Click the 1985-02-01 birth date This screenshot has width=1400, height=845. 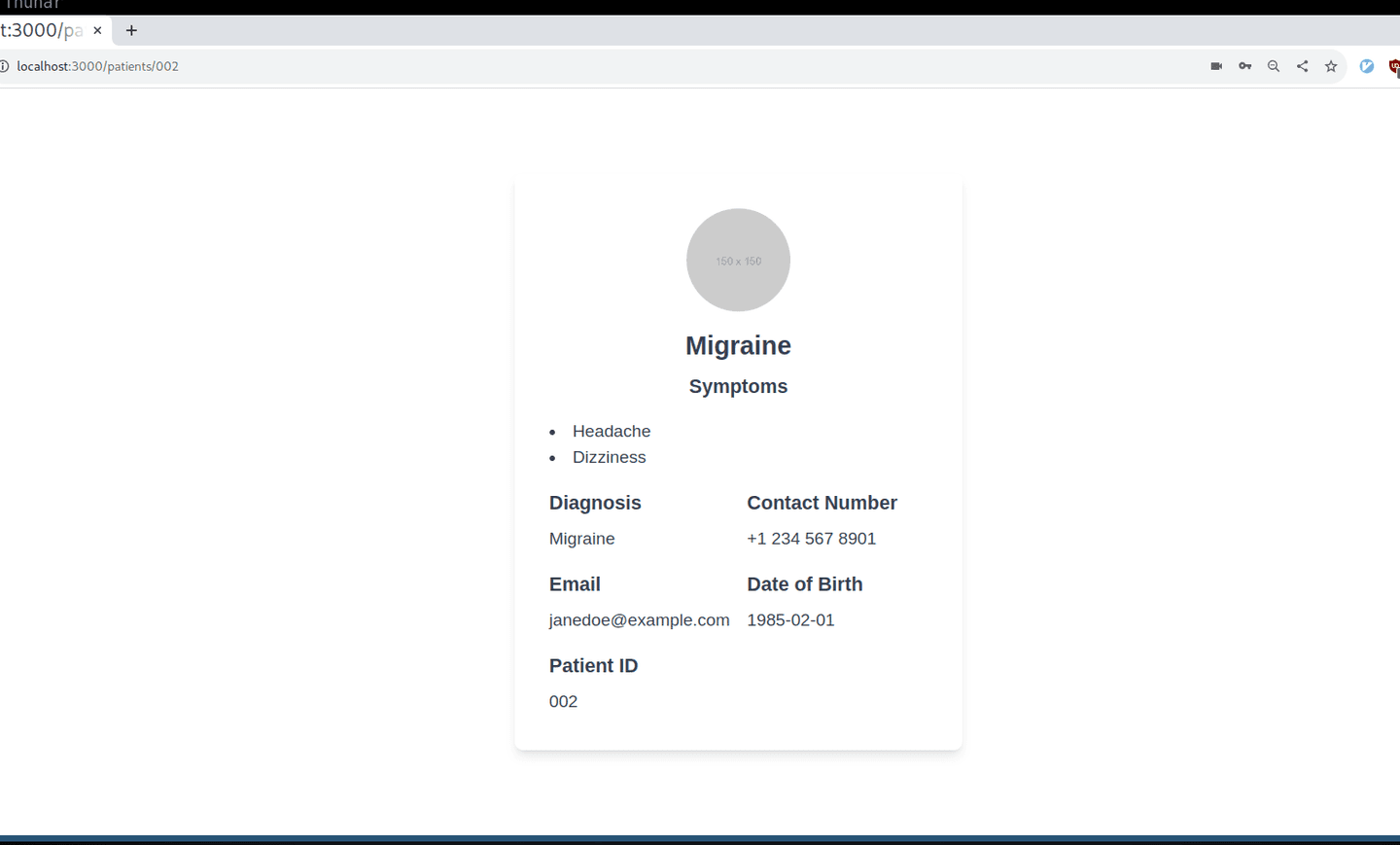pyautogui.click(x=790, y=620)
